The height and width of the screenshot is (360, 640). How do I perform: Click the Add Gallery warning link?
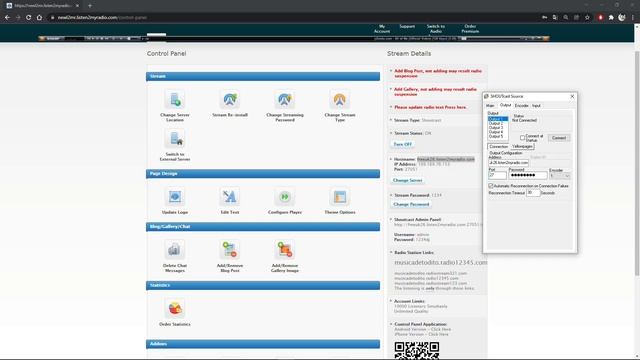click(436, 91)
